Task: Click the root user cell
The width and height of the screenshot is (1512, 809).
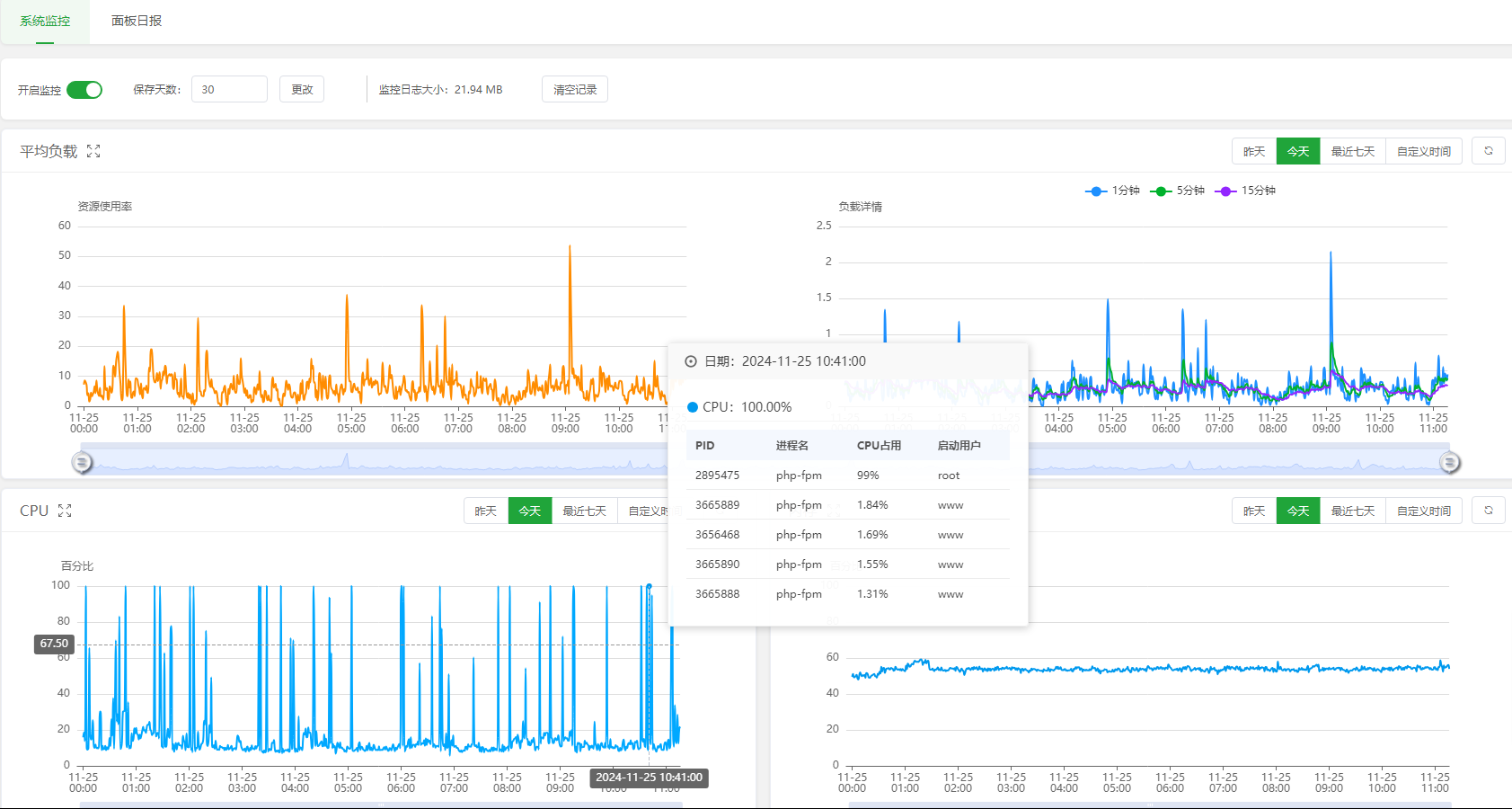Action: (x=949, y=476)
